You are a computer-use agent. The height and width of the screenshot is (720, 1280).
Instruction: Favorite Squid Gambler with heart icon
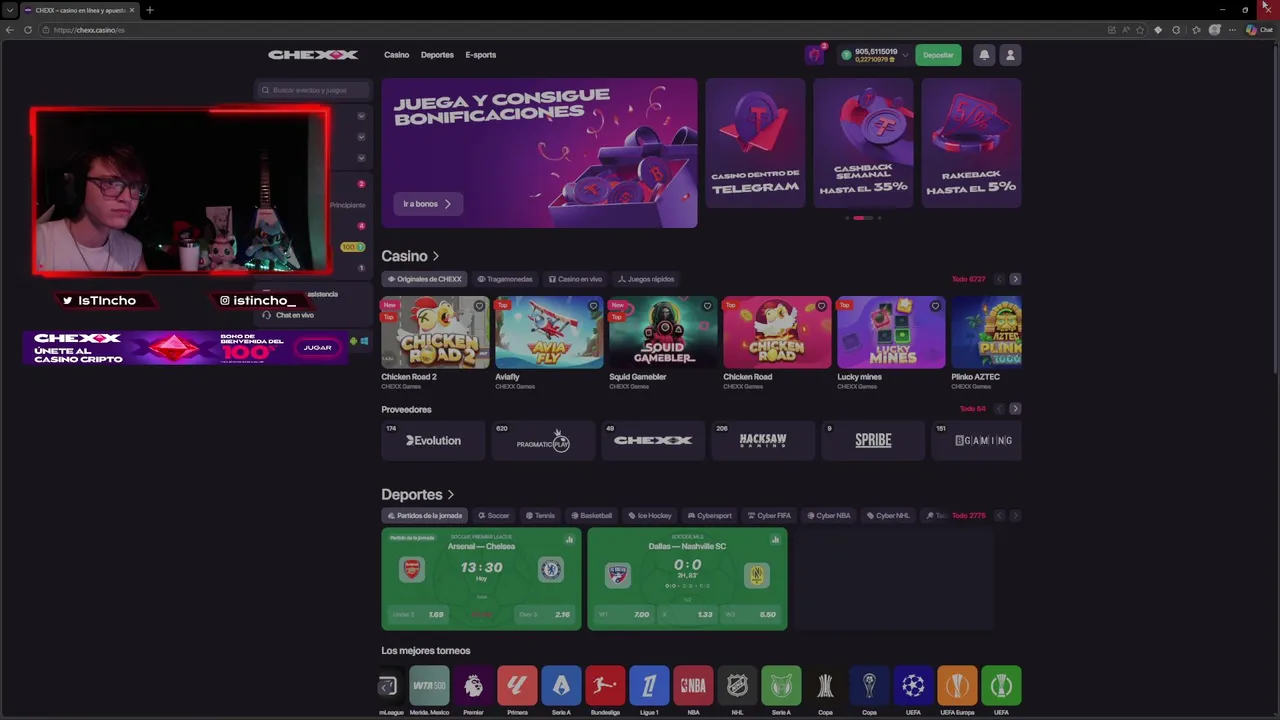click(707, 306)
